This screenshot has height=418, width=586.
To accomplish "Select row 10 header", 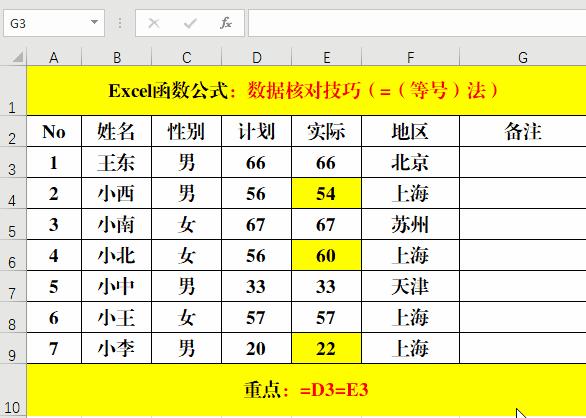I will (x=13, y=390).
